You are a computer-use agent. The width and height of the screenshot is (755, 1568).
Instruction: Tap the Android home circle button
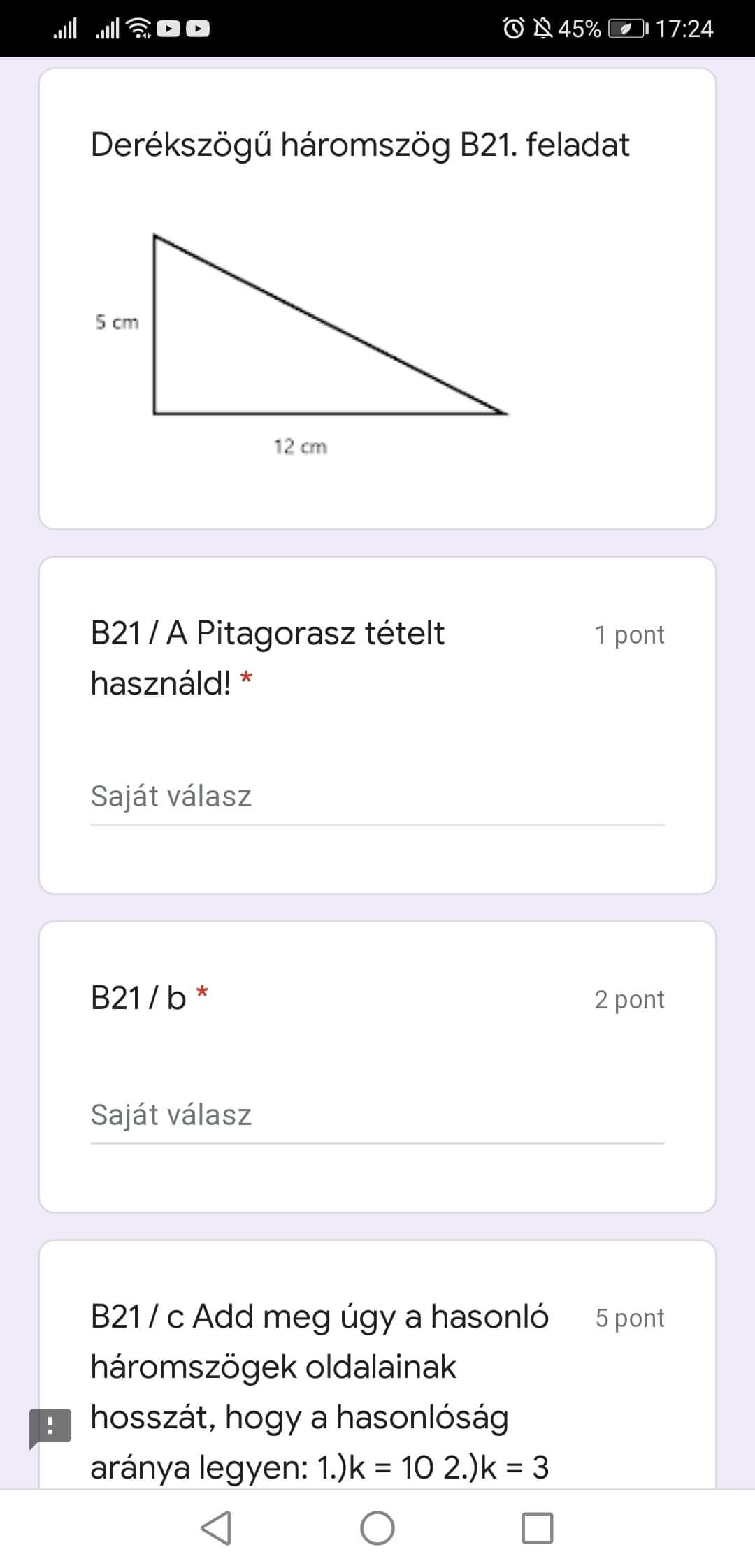pyautogui.click(x=377, y=1527)
